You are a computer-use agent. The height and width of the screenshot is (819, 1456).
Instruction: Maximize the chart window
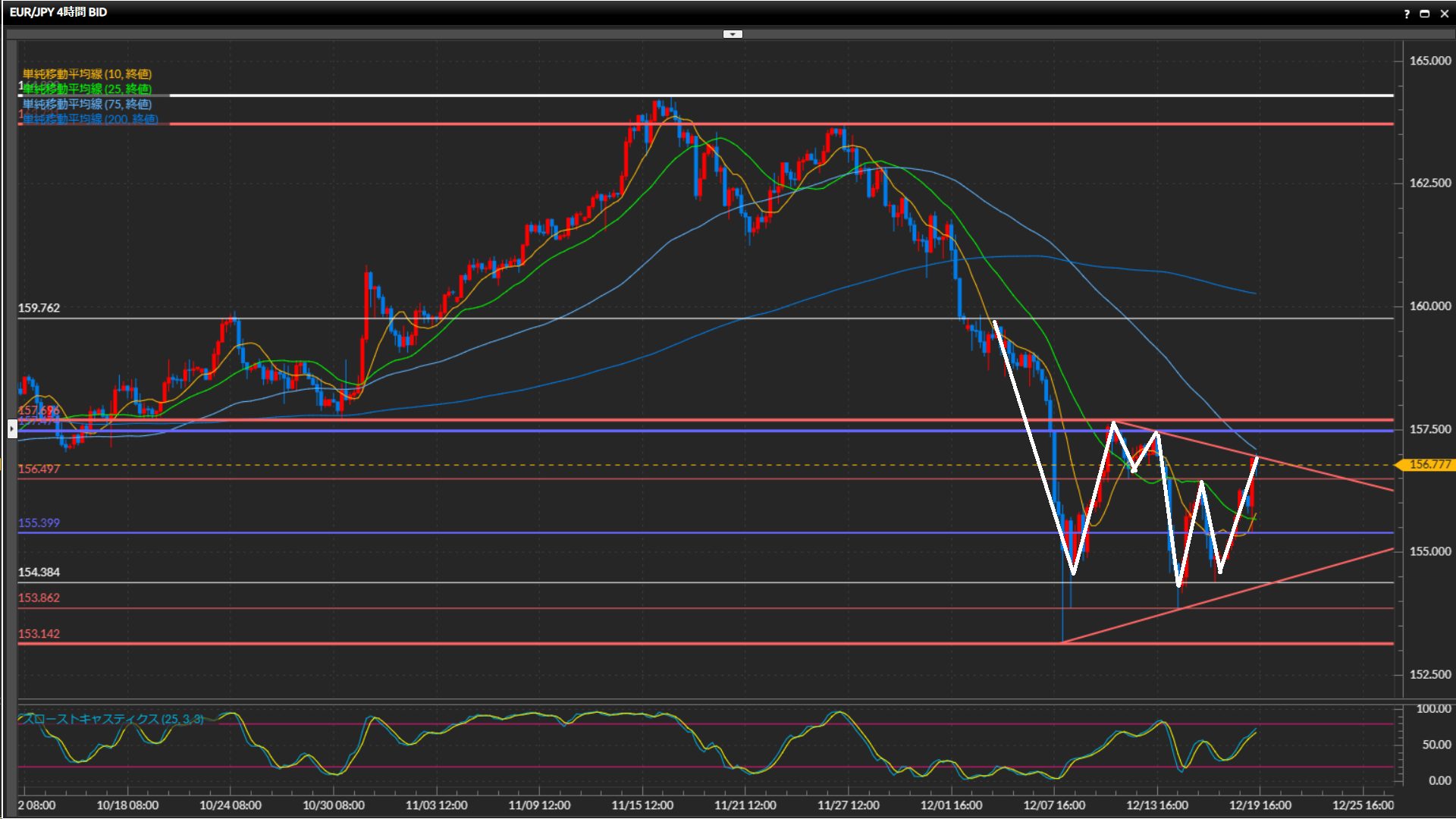tap(1425, 14)
